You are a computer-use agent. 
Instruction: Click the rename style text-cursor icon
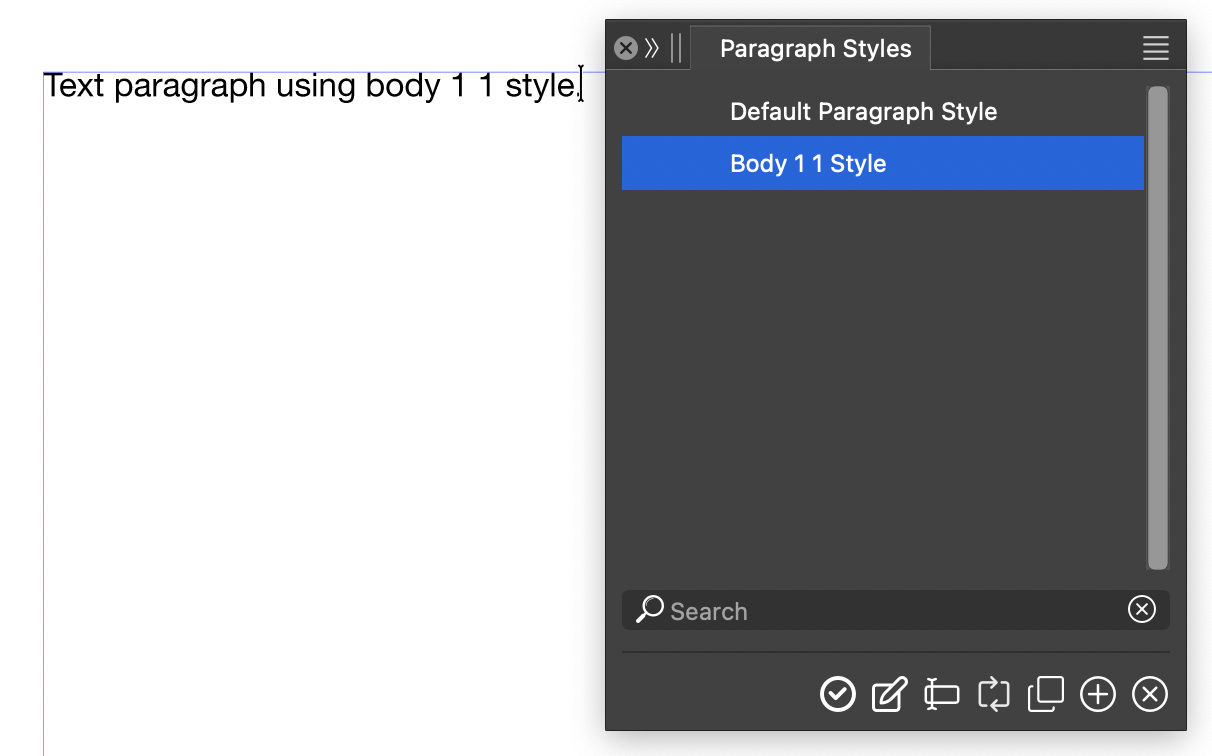pos(941,694)
